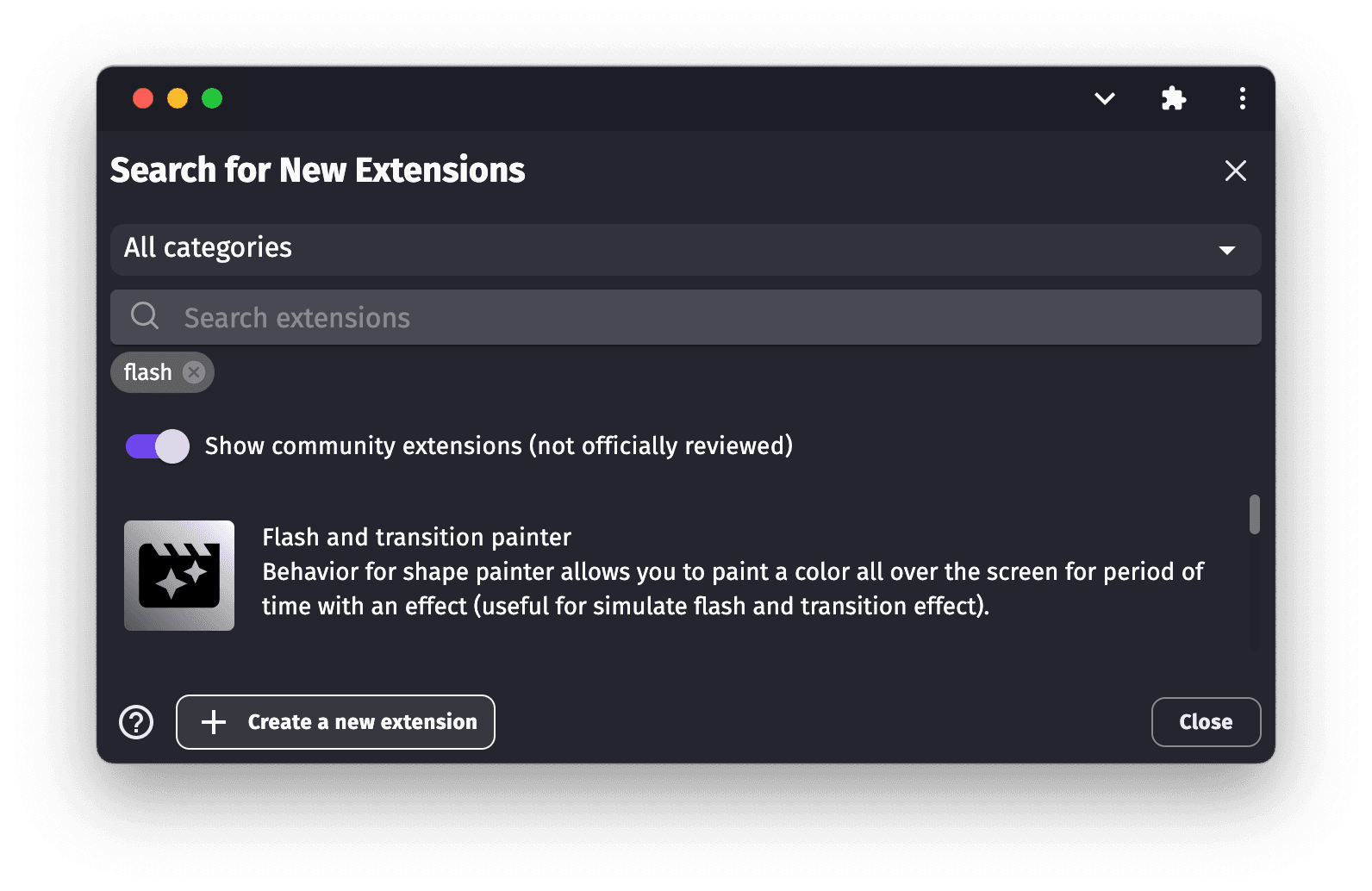Remove the flash search tag
Viewport: 1372px width, 891px height.
pyautogui.click(x=194, y=372)
